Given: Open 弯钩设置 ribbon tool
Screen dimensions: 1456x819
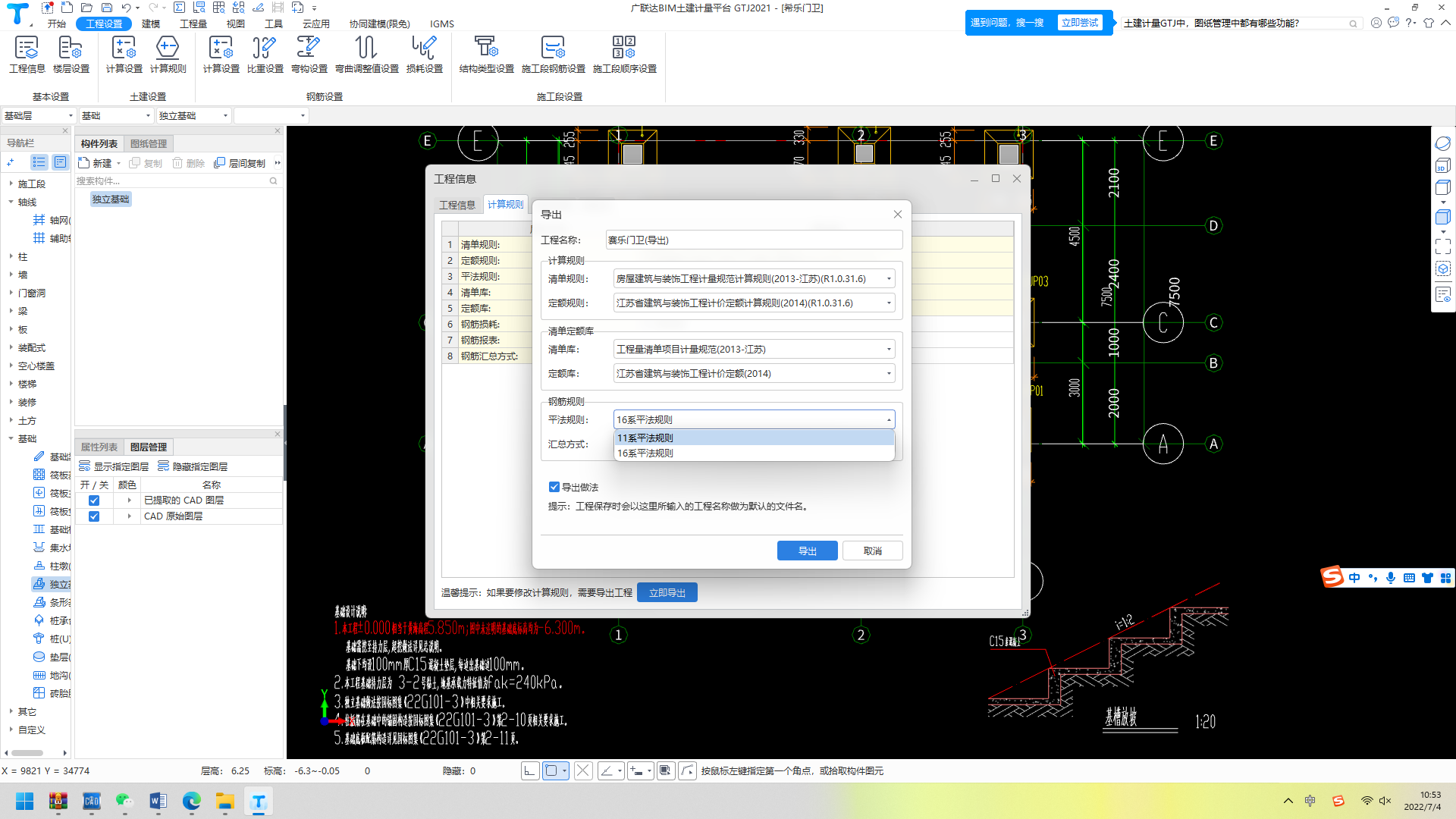Looking at the screenshot, I should click(309, 55).
